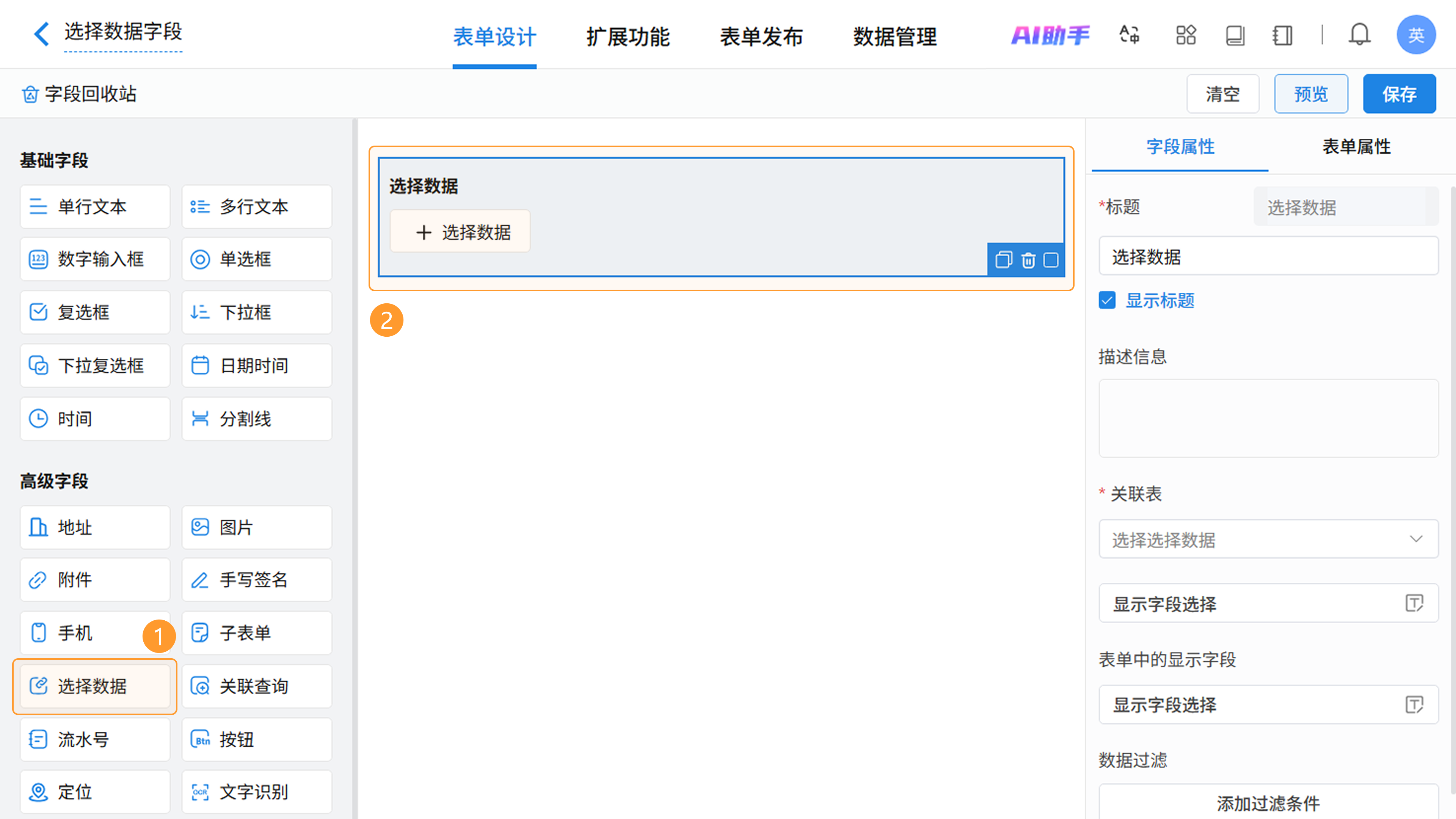Click the copy icon on selected field
The image size is (1456, 819).
coord(1003,260)
